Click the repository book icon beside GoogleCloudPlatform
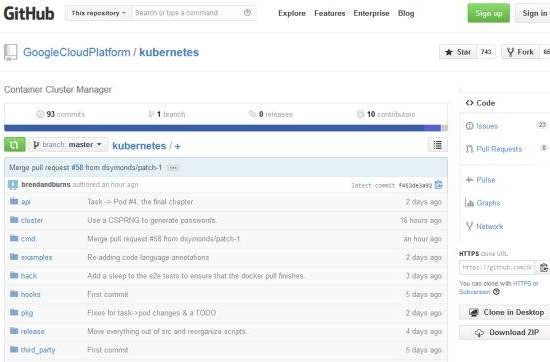The width and height of the screenshot is (550, 362). [x=11, y=53]
